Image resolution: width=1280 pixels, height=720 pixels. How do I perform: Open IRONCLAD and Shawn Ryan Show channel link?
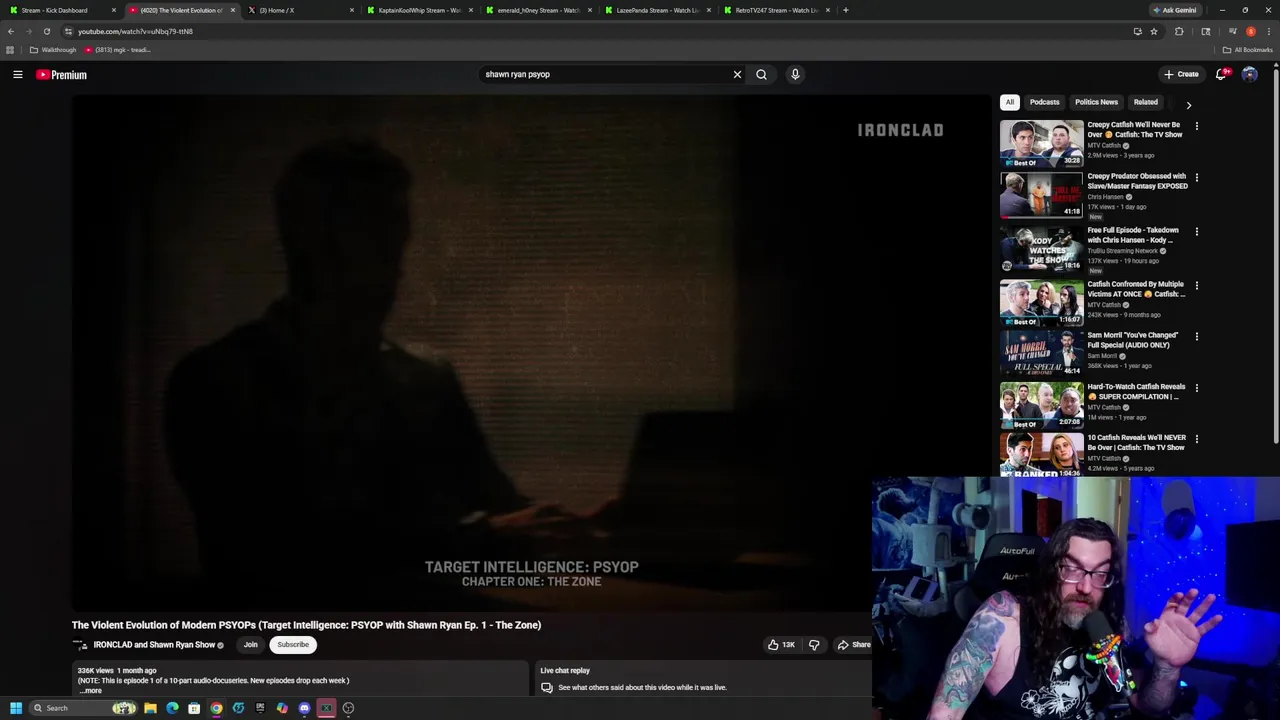click(x=154, y=645)
